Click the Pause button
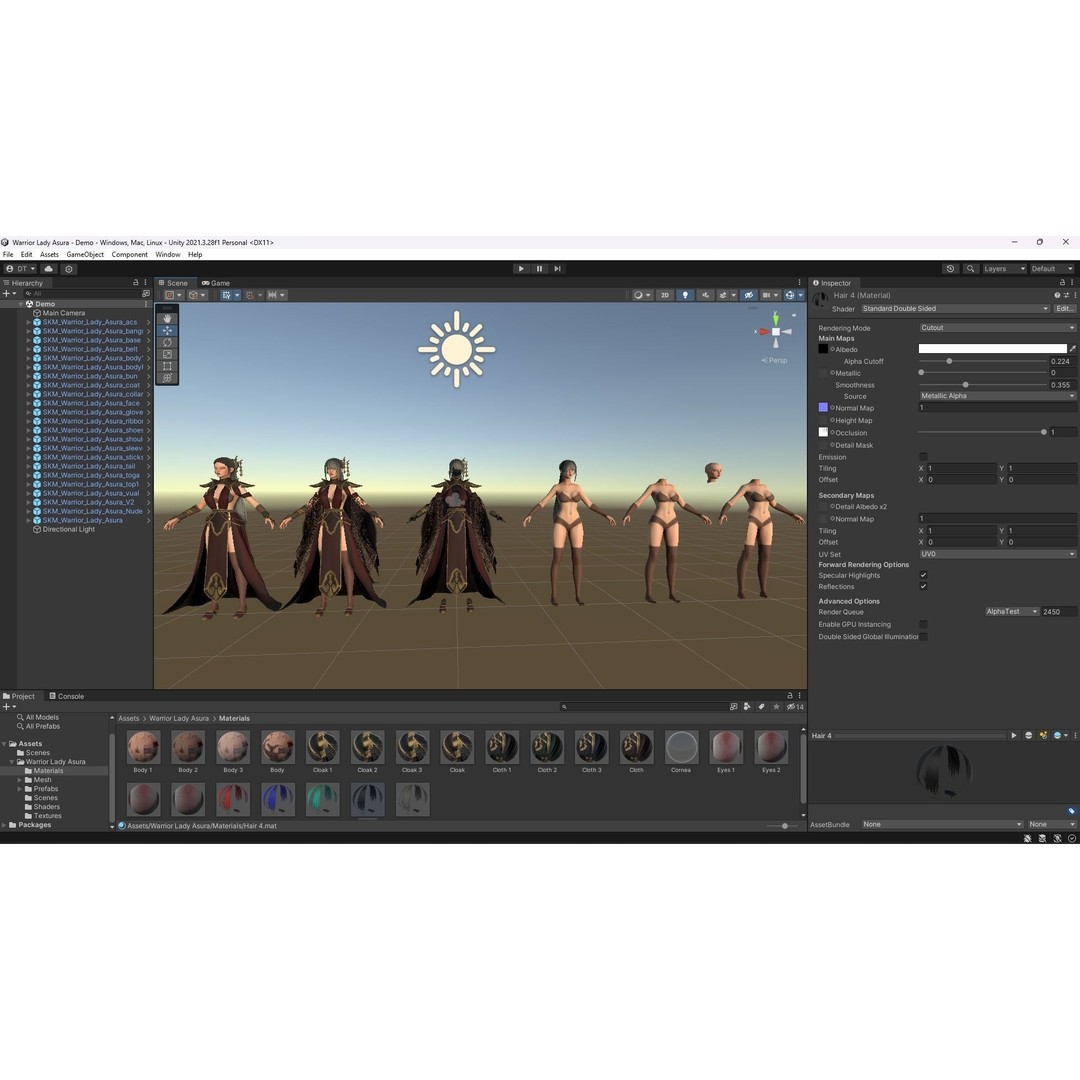 click(539, 269)
